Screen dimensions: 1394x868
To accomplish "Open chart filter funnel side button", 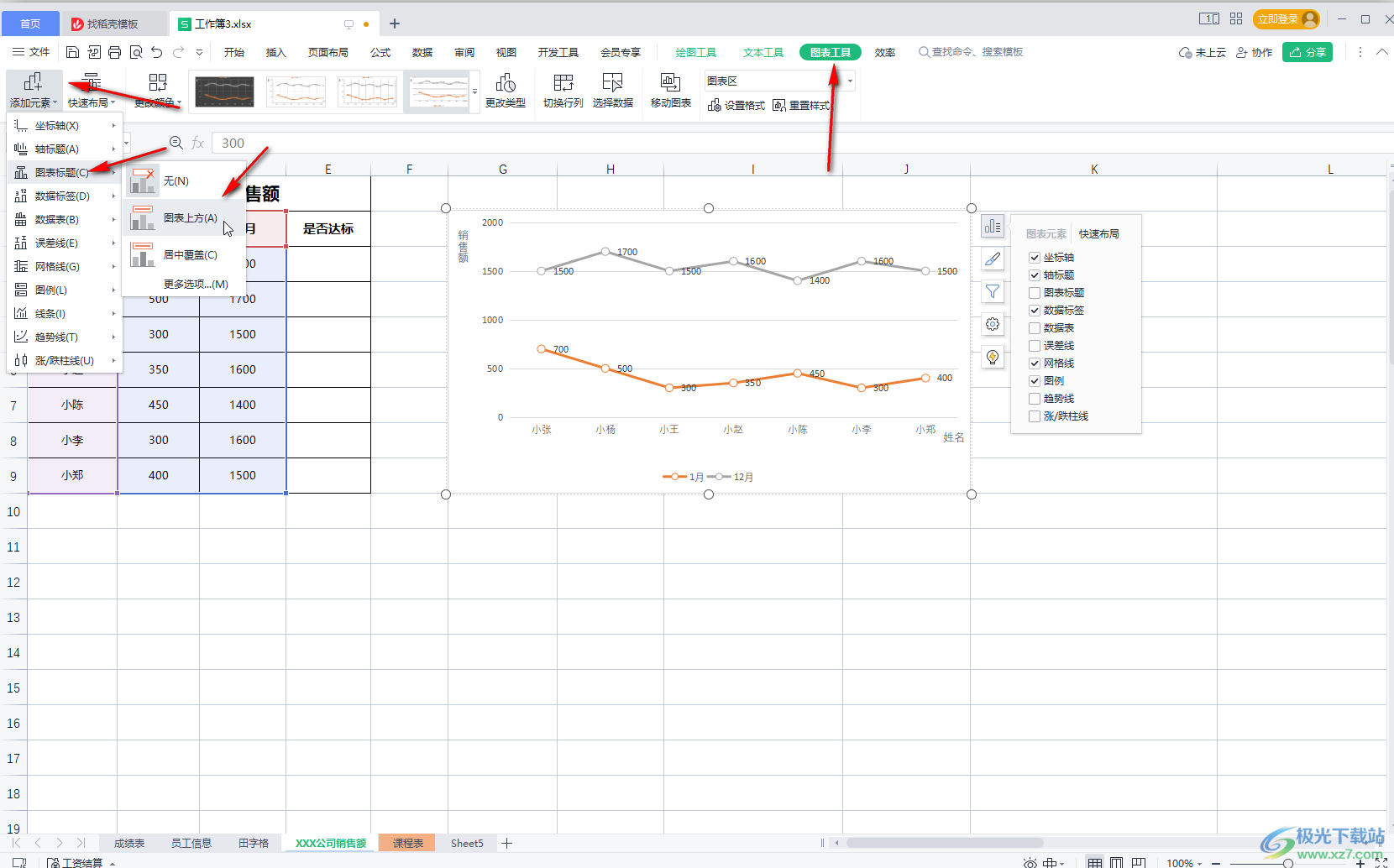I will click(993, 291).
